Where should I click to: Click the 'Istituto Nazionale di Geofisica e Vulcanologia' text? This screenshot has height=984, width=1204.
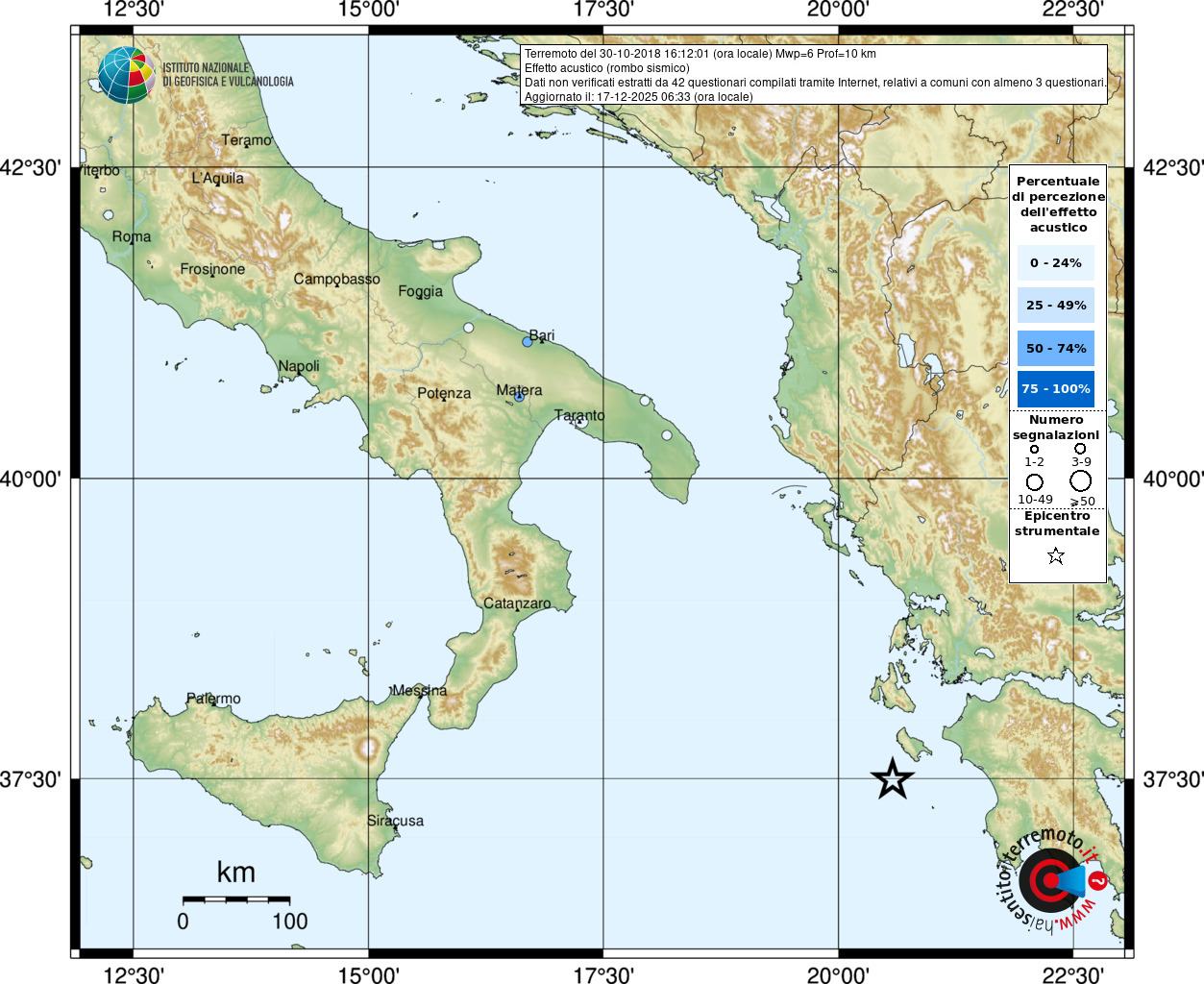(x=228, y=75)
